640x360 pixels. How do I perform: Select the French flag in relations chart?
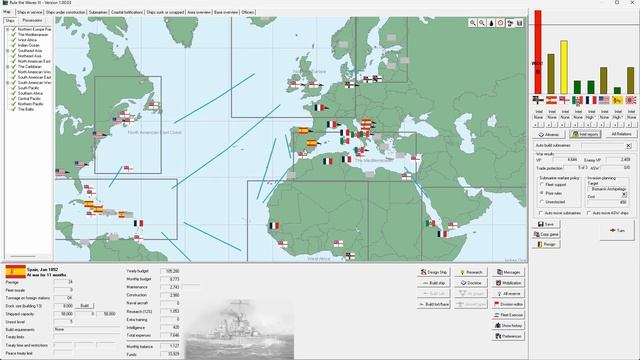tap(591, 100)
